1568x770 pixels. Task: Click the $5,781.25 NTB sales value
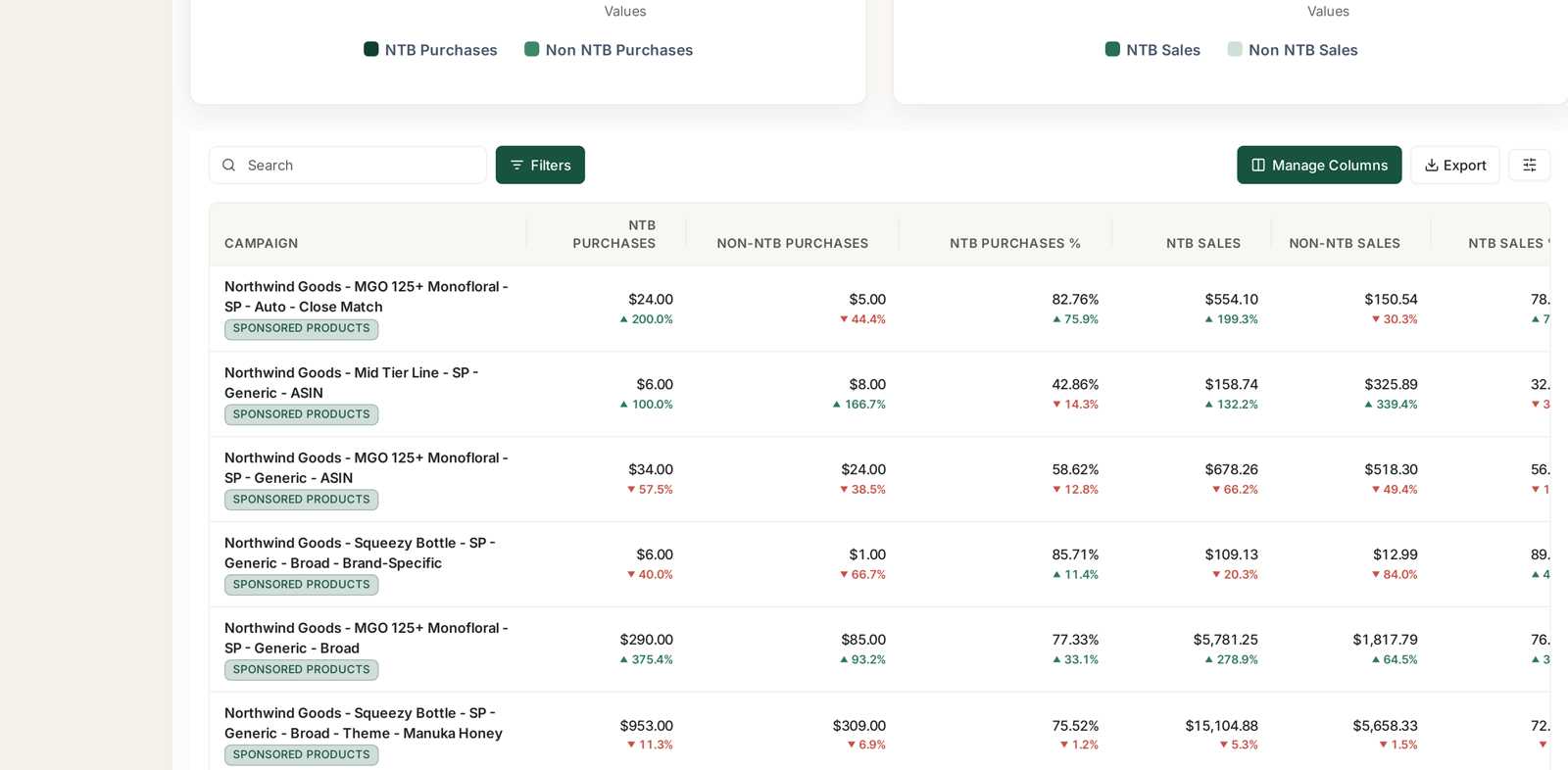(1226, 640)
